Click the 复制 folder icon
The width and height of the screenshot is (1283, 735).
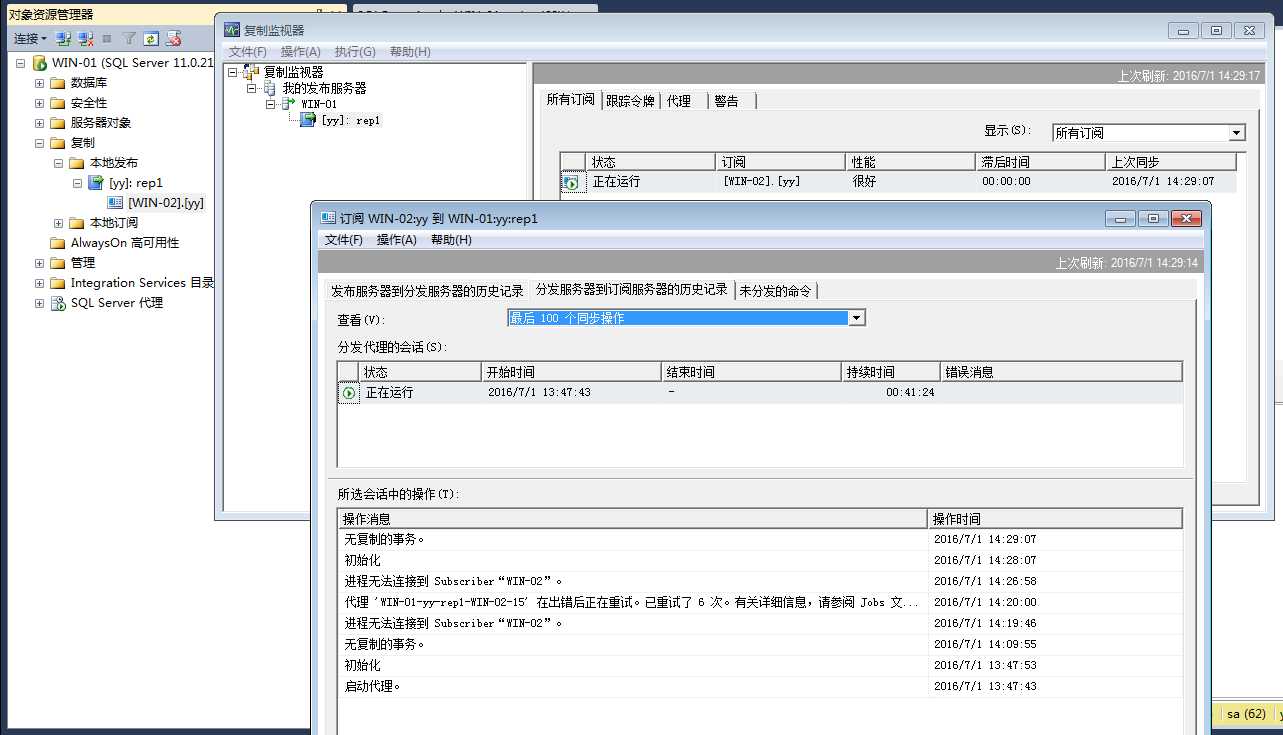58,143
